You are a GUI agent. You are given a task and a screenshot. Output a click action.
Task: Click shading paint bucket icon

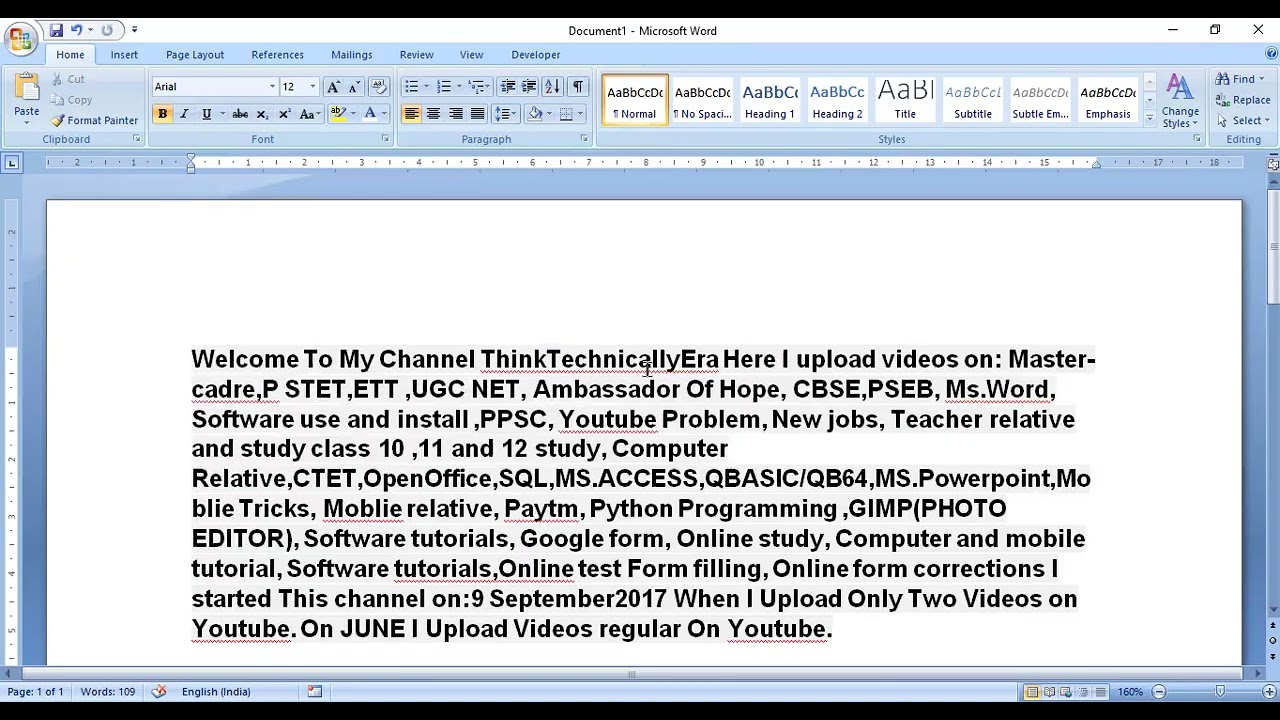tap(535, 114)
